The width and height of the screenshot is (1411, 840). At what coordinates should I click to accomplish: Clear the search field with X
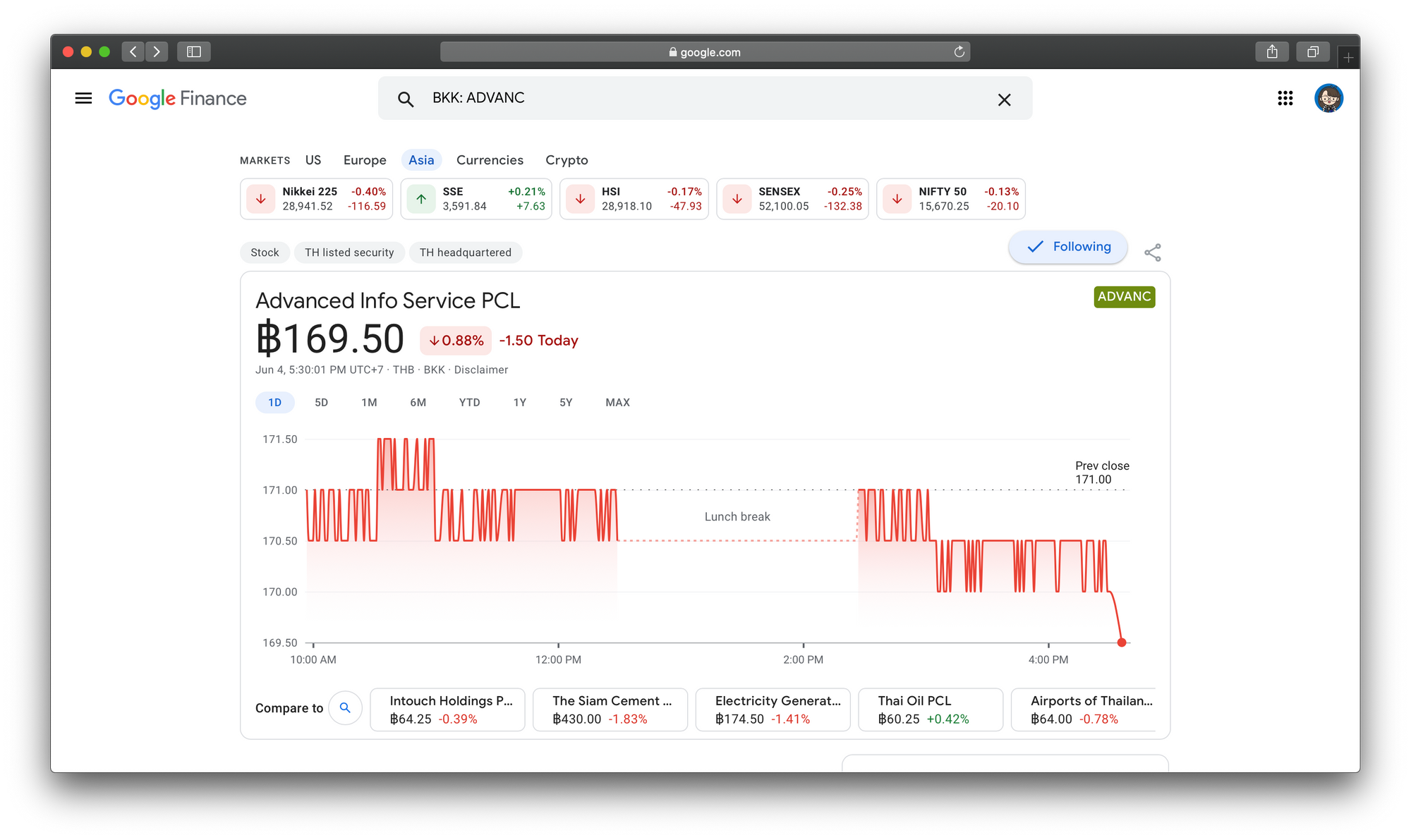click(x=1004, y=99)
